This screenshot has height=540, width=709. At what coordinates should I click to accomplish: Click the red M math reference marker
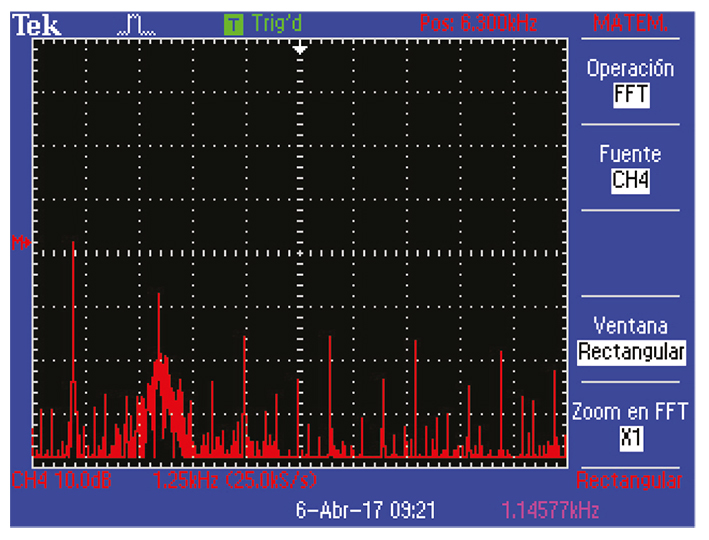pos(17,241)
